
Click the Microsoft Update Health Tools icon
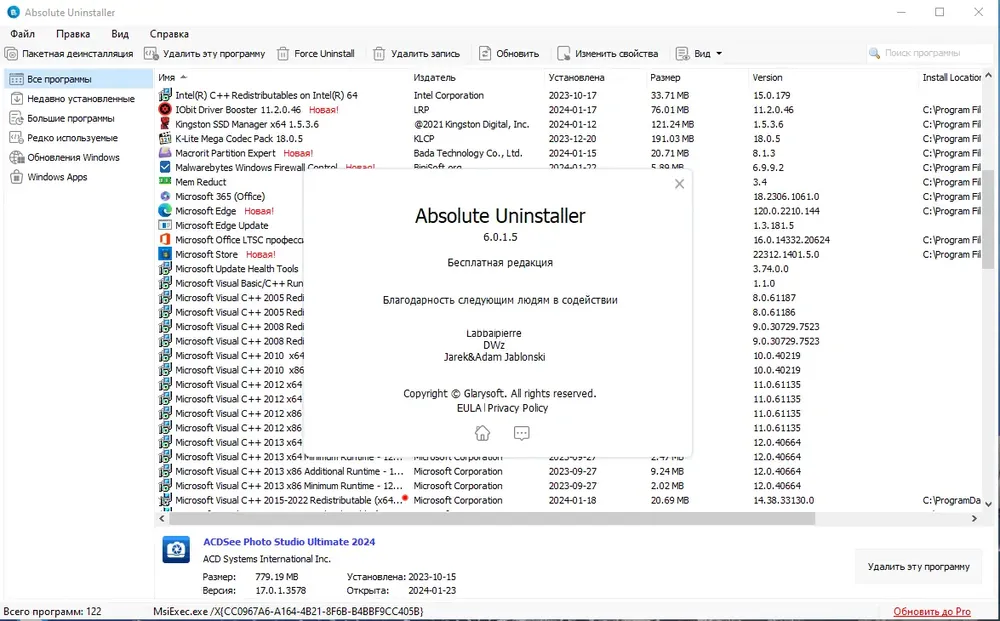point(165,268)
